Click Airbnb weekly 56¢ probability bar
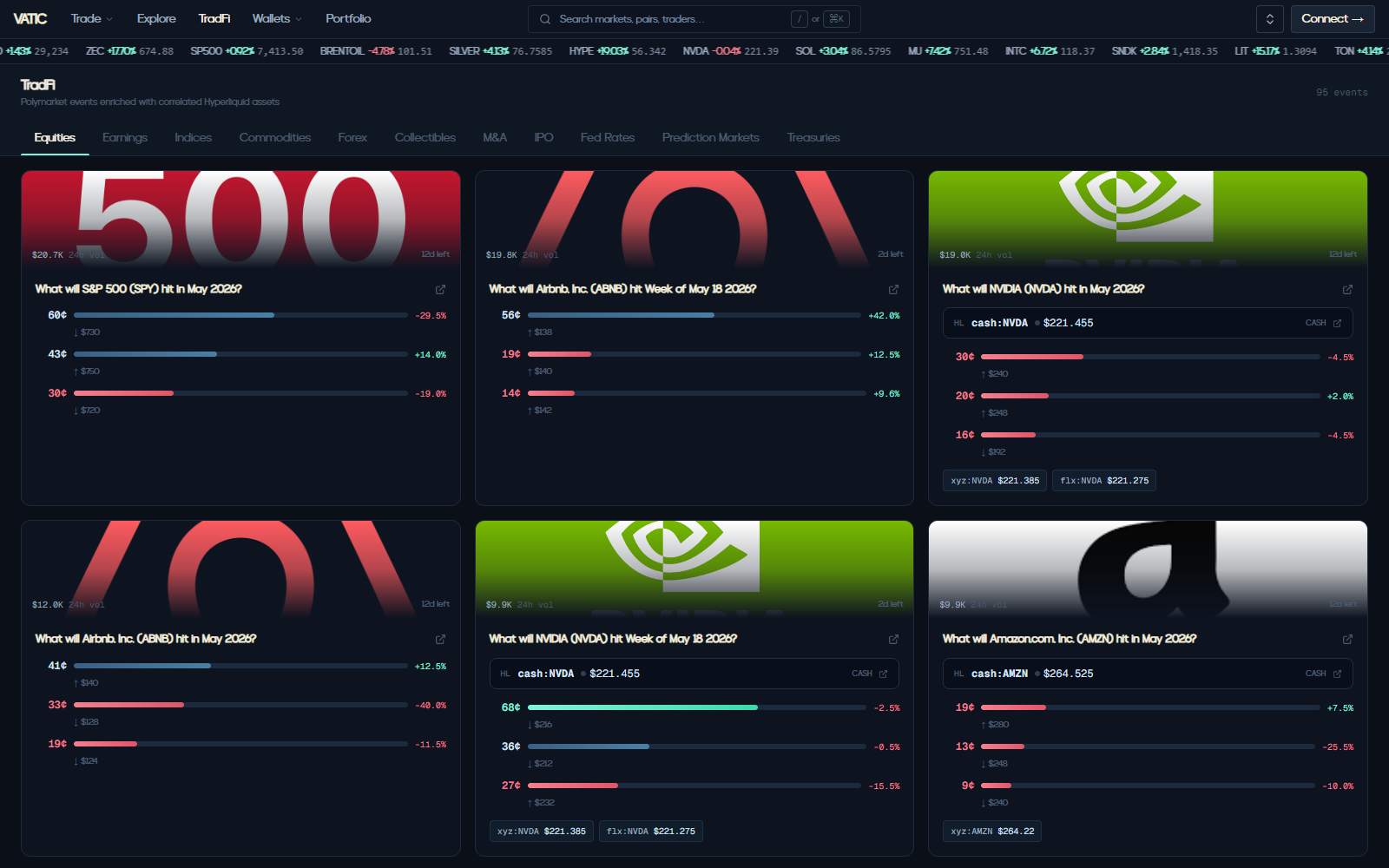 pos(694,315)
